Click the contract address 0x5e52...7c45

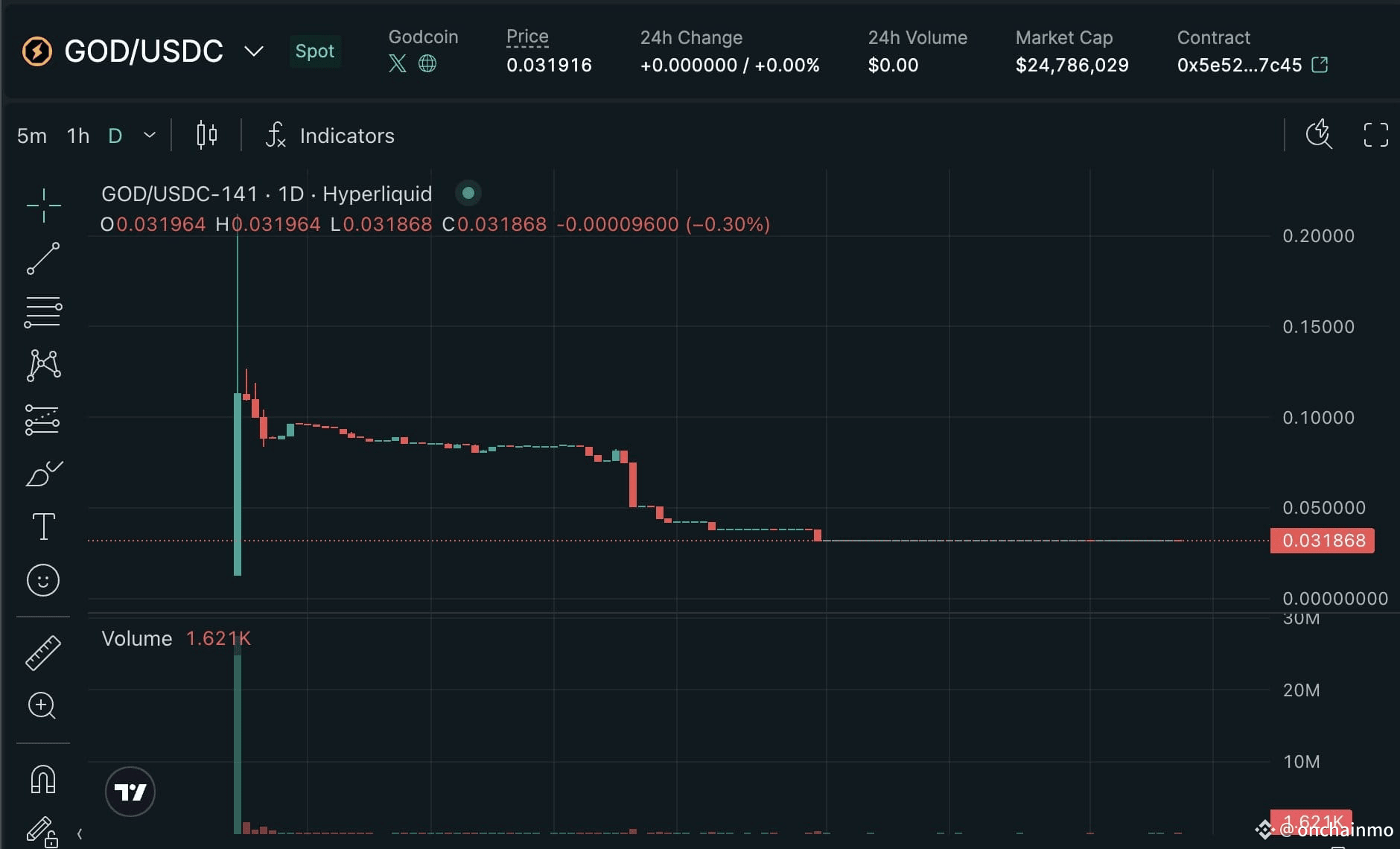tap(1239, 65)
